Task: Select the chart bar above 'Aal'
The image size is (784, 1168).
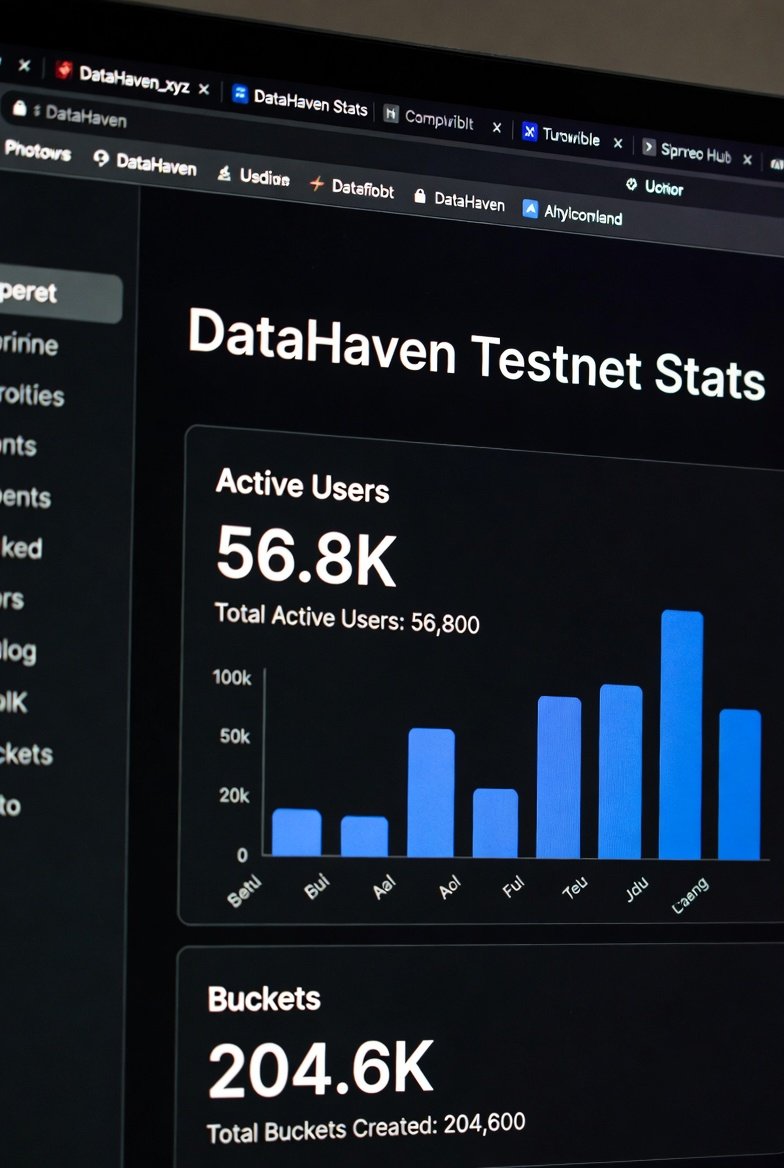Action: 431,793
